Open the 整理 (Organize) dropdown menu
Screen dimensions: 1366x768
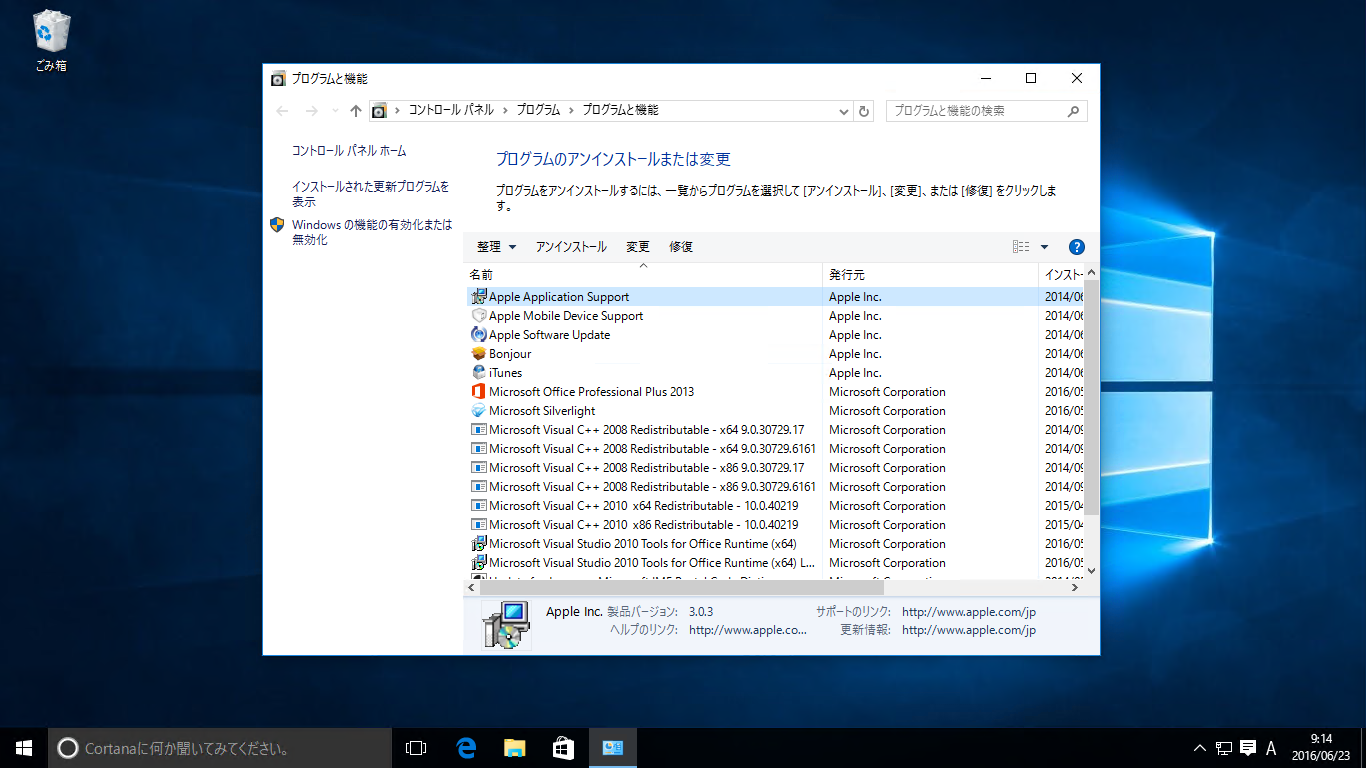495,246
